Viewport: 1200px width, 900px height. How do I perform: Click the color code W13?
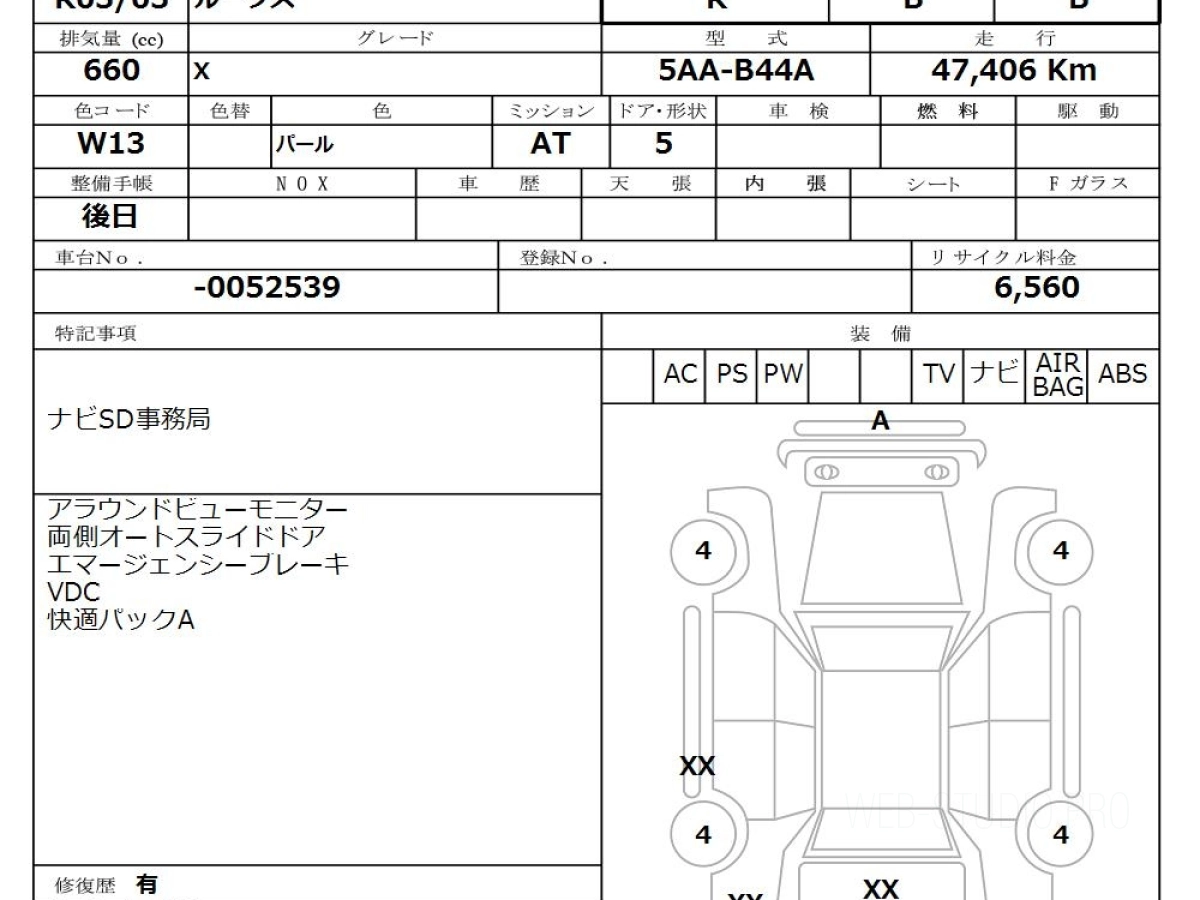click(x=111, y=144)
